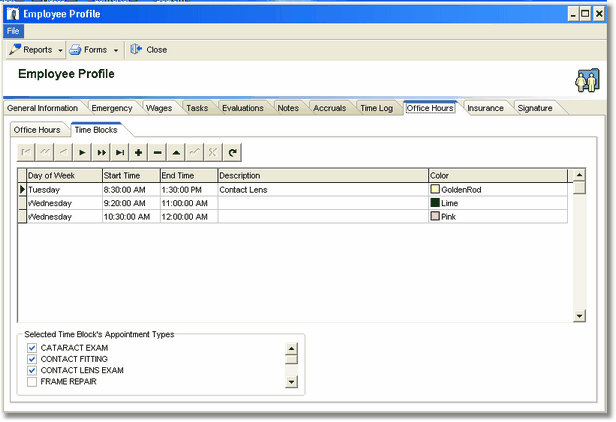Open the Insurance tab
The height and width of the screenshot is (422, 616).
(486, 108)
